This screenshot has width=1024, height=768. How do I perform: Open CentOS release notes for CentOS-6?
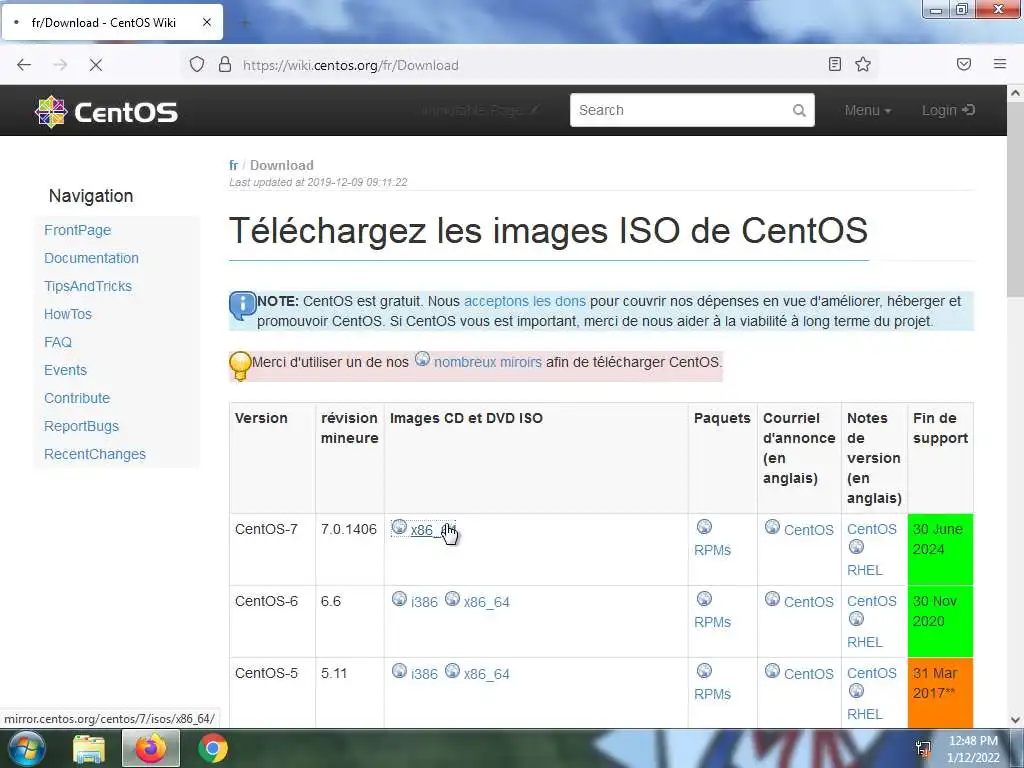(x=872, y=601)
